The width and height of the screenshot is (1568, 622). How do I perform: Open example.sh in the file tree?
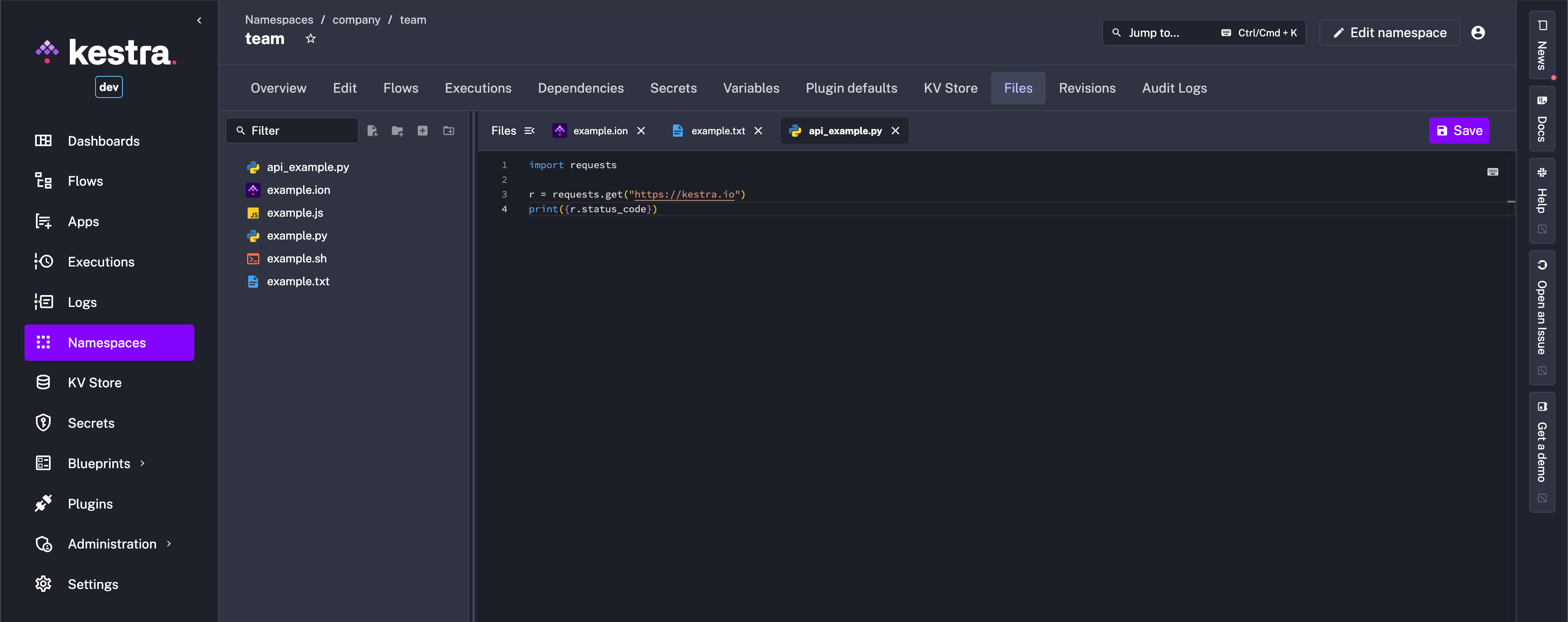click(x=296, y=259)
